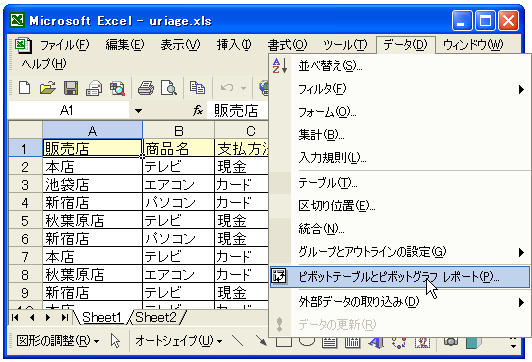Select cell B1 containing 商品名
The image size is (532, 362).
coord(178,148)
